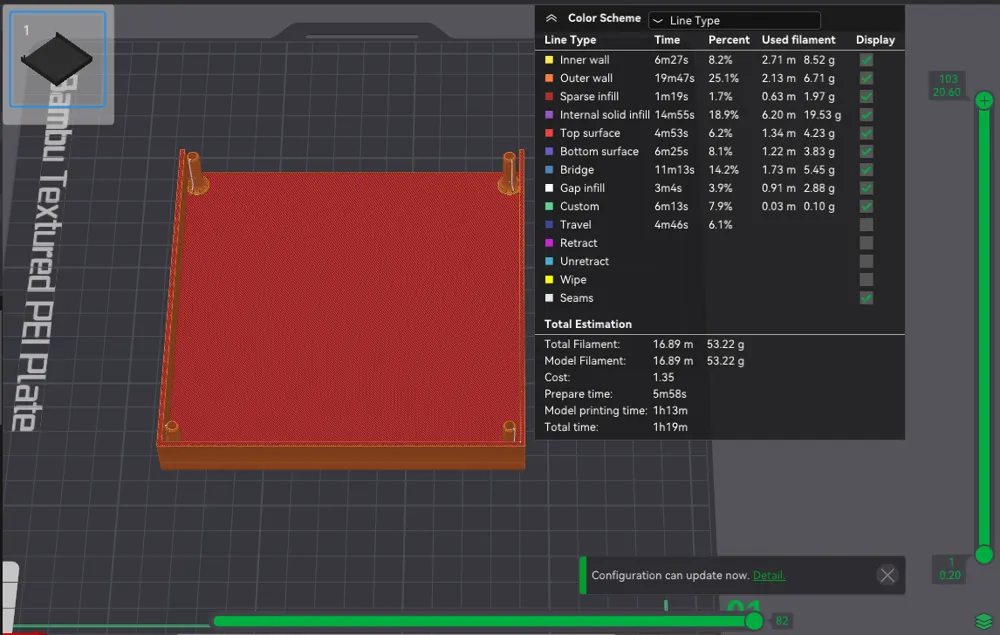Click the horizontal move slider handle
This screenshot has height=635, width=1000.
click(x=754, y=621)
